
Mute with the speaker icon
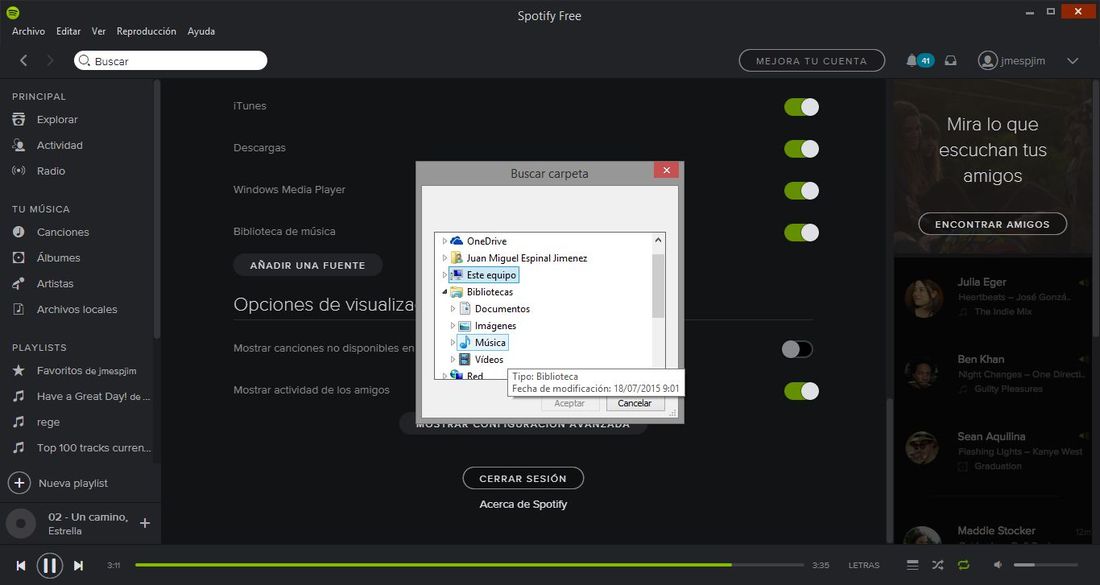[998, 565]
